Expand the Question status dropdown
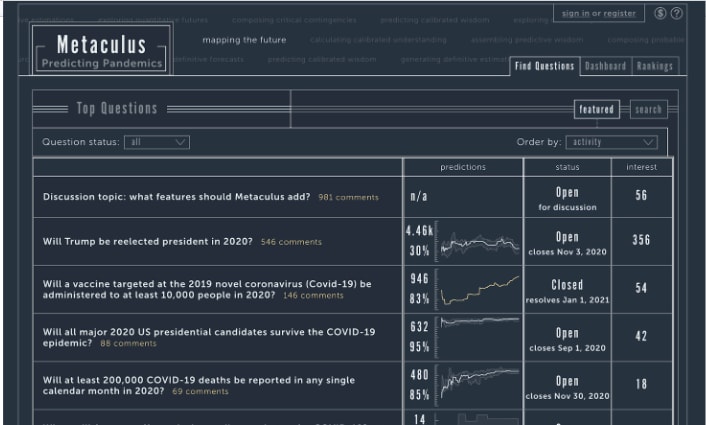The height and width of the screenshot is (425, 706). (x=158, y=142)
